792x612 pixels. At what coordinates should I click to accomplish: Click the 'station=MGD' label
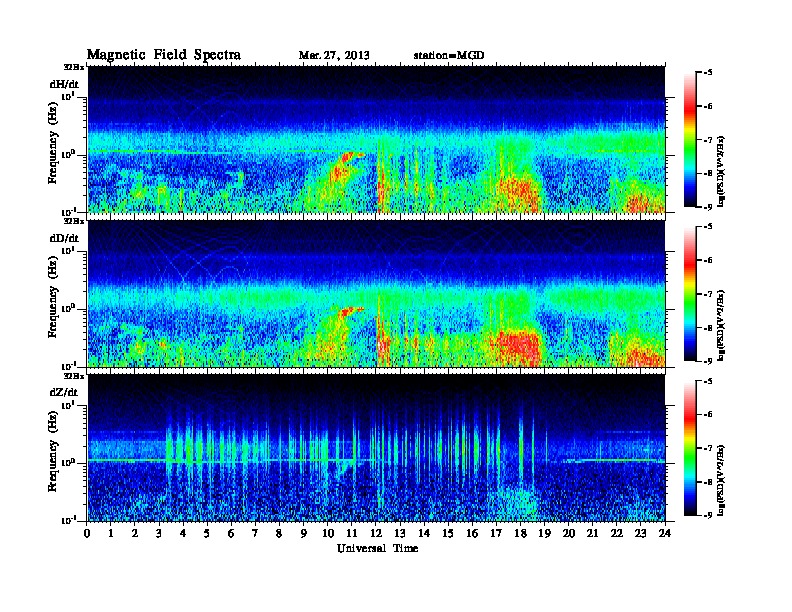coord(449,55)
